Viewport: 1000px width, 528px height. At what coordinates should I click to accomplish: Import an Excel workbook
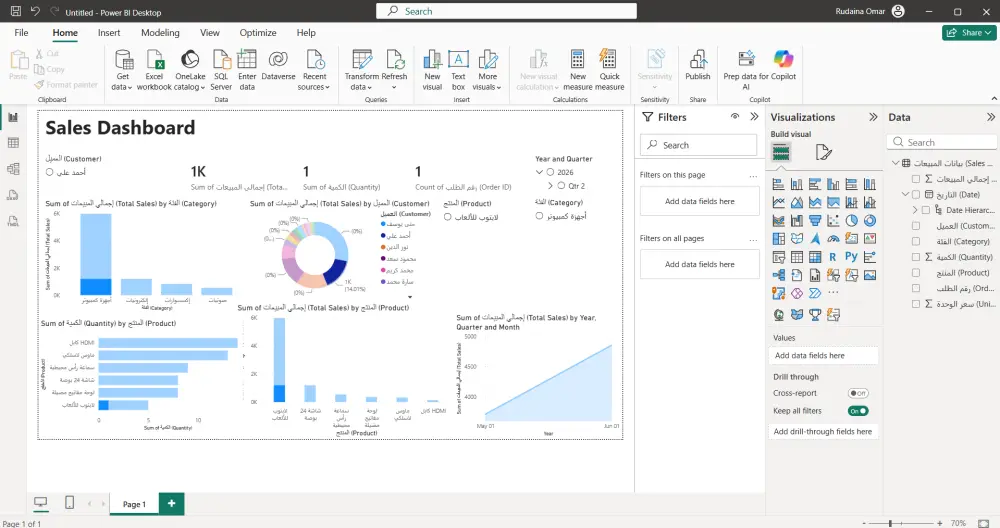(x=154, y=70)
